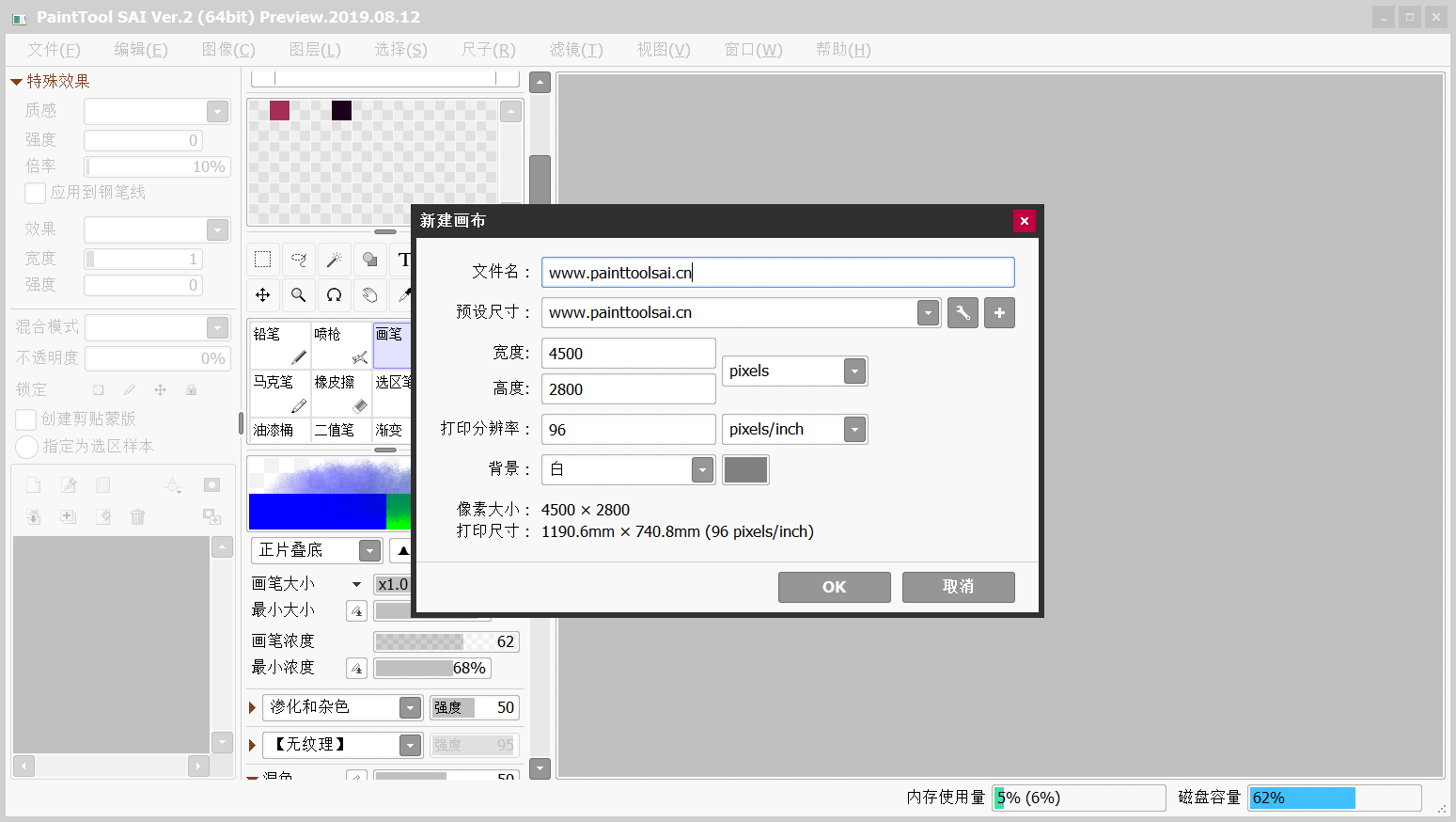Expand the 渗化和杂色 section arrow

(x=252, y=707)
